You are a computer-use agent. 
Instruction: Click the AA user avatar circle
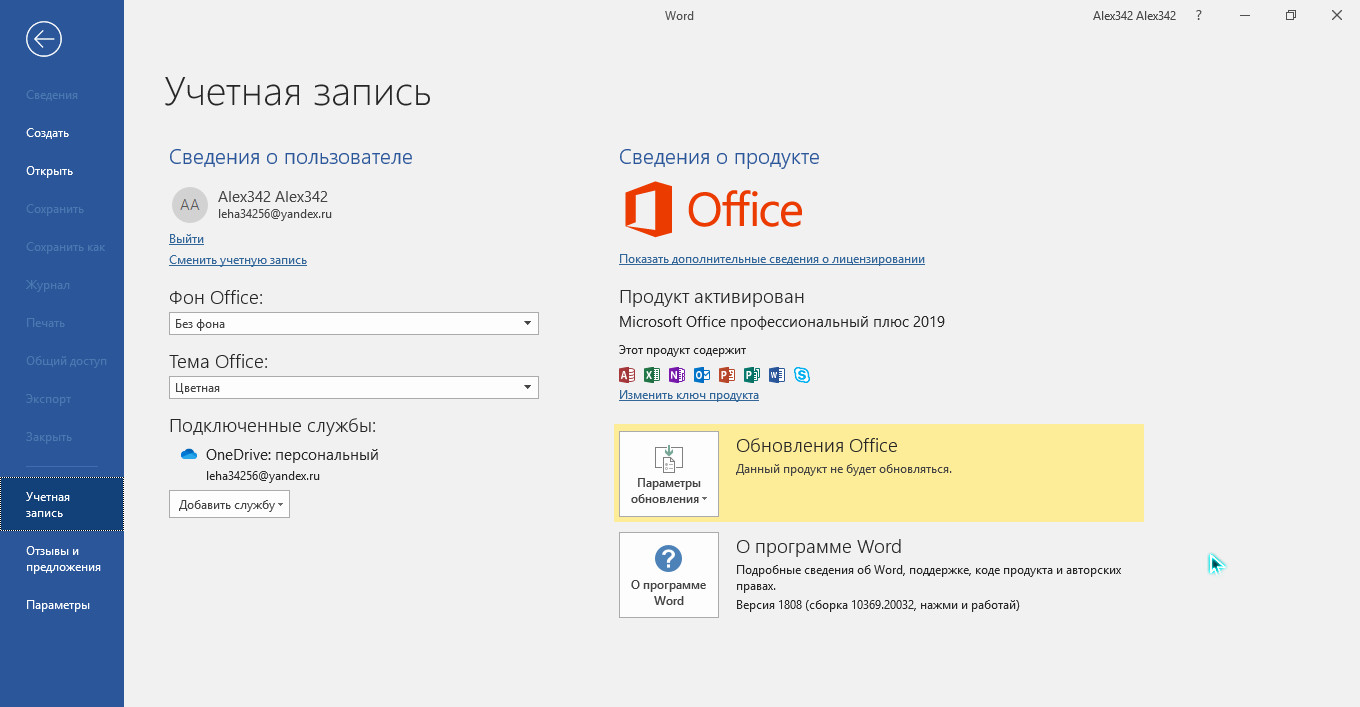point(189,204)
